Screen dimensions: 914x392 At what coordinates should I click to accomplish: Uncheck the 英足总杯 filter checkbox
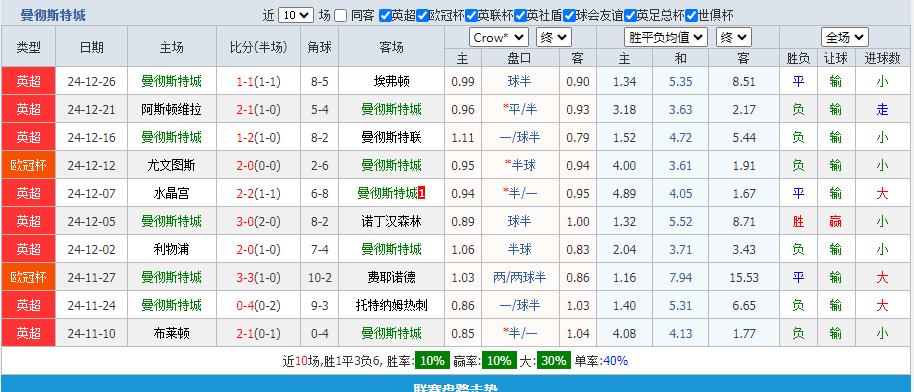pos(630,16)
